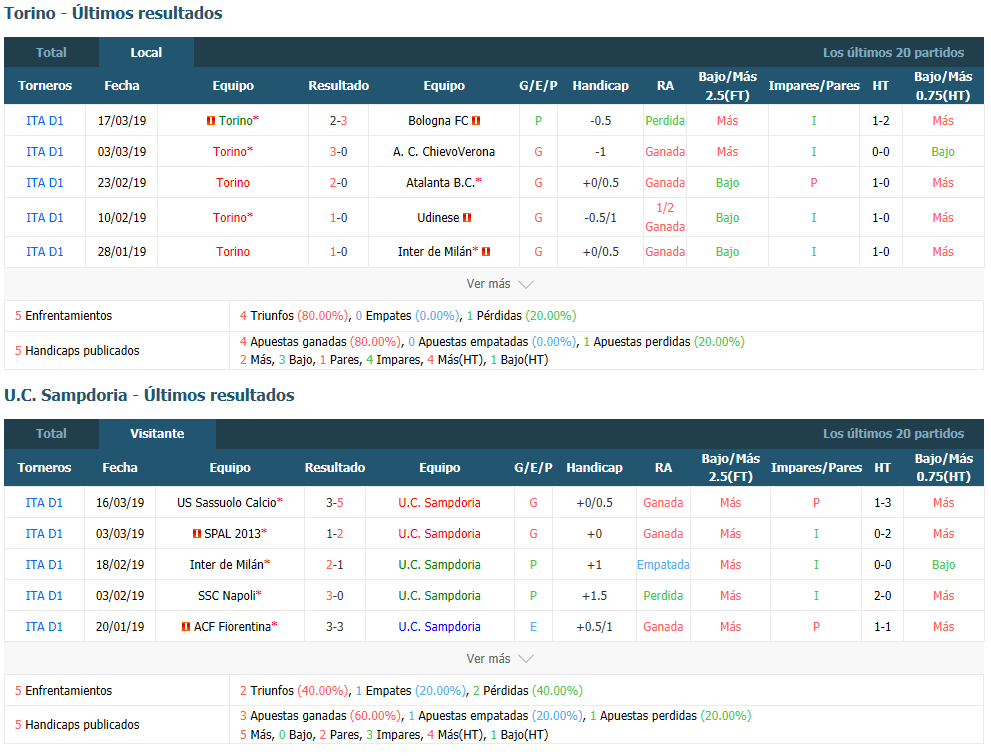Open ITA D1 link in the Sampdoria 18/02/19 row
The width and height of the screenshot is (991, 756).
click(44, 565)
